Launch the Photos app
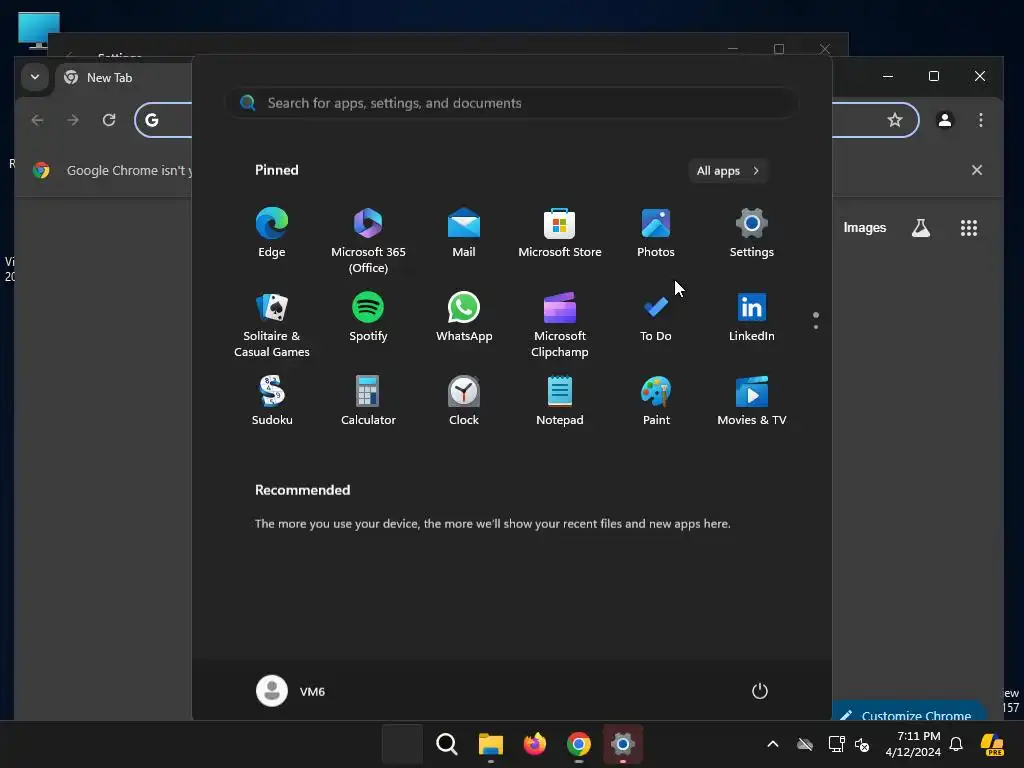Viewport: 1024px width, 768px height. 656,233
